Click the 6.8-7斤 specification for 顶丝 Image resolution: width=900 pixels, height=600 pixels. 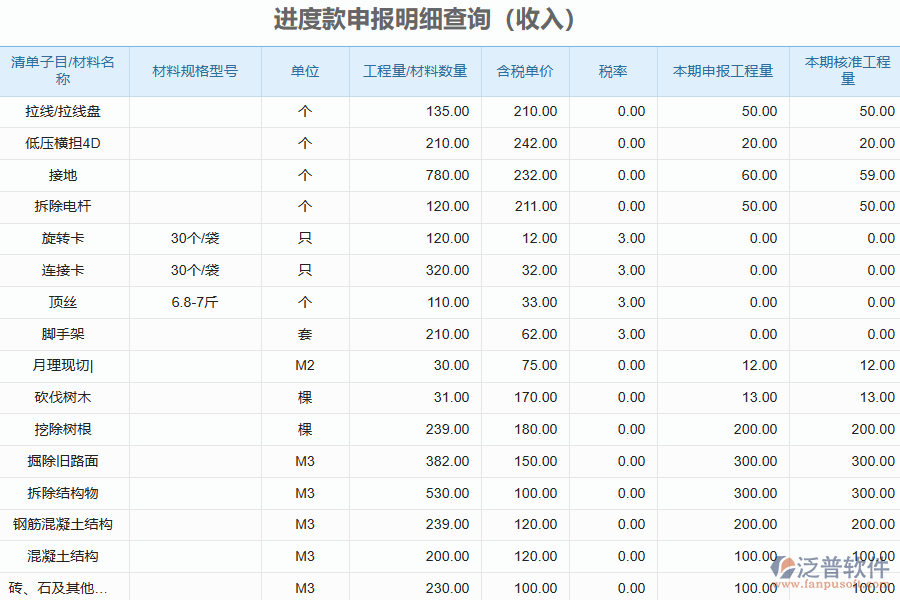(195, 302)
